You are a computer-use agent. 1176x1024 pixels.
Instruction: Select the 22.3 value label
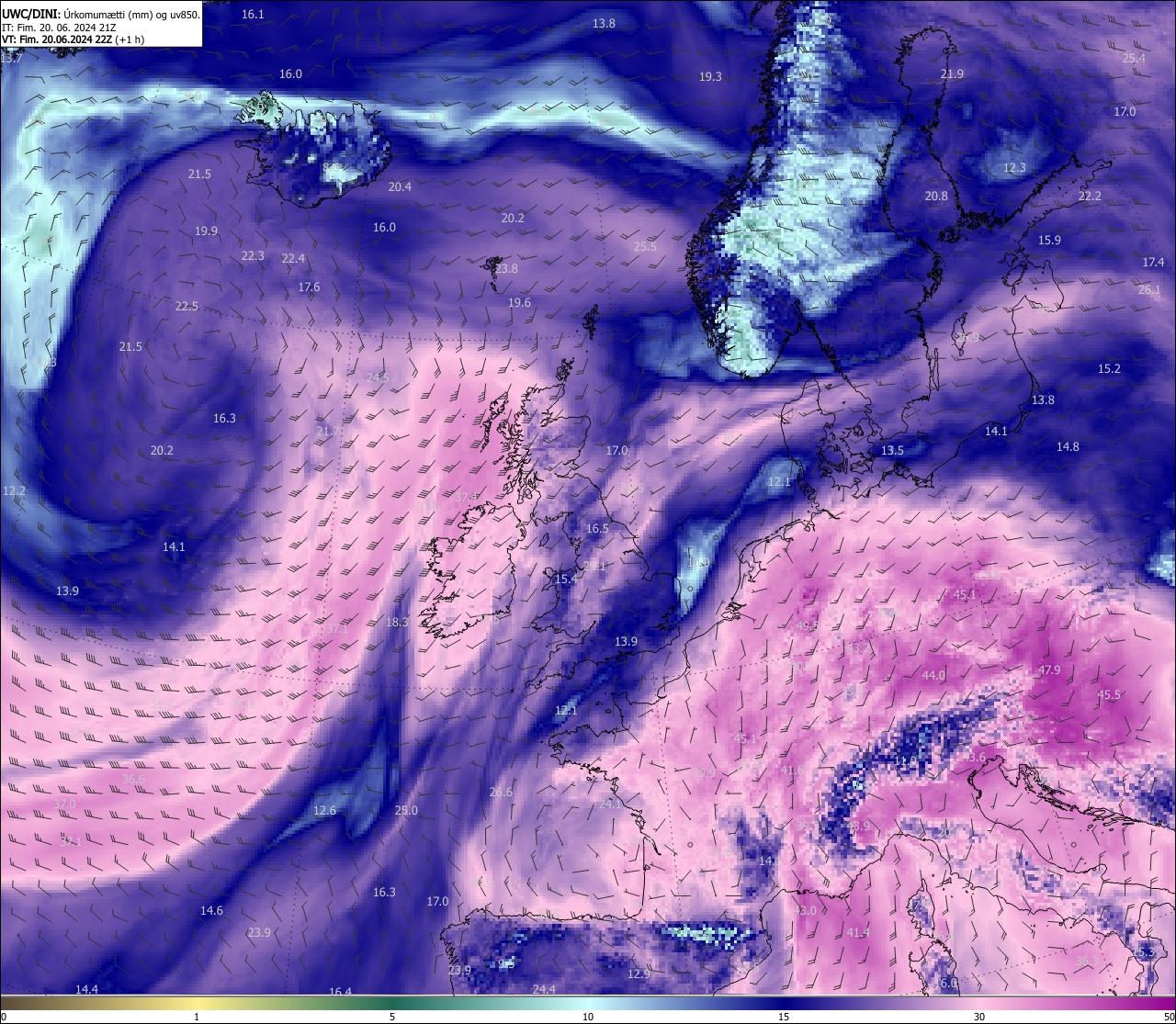point(253,256)
